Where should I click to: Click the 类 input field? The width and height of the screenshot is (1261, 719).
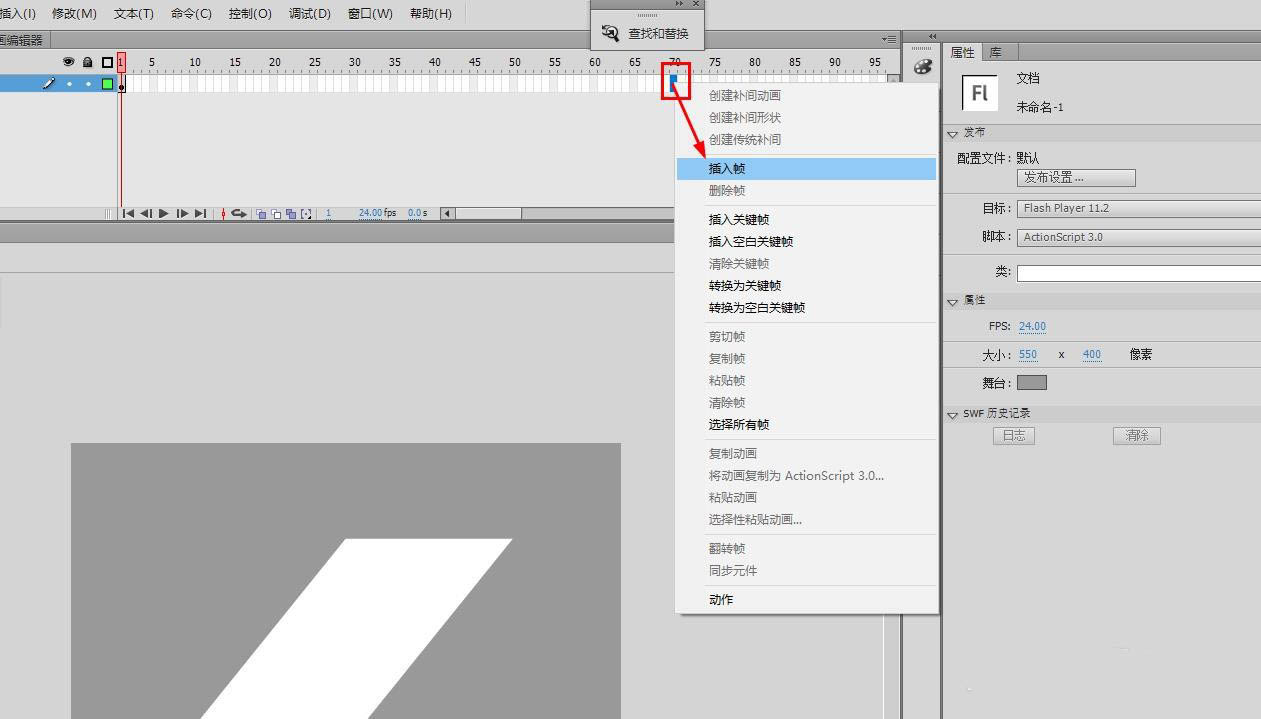tap(1139, 272)
